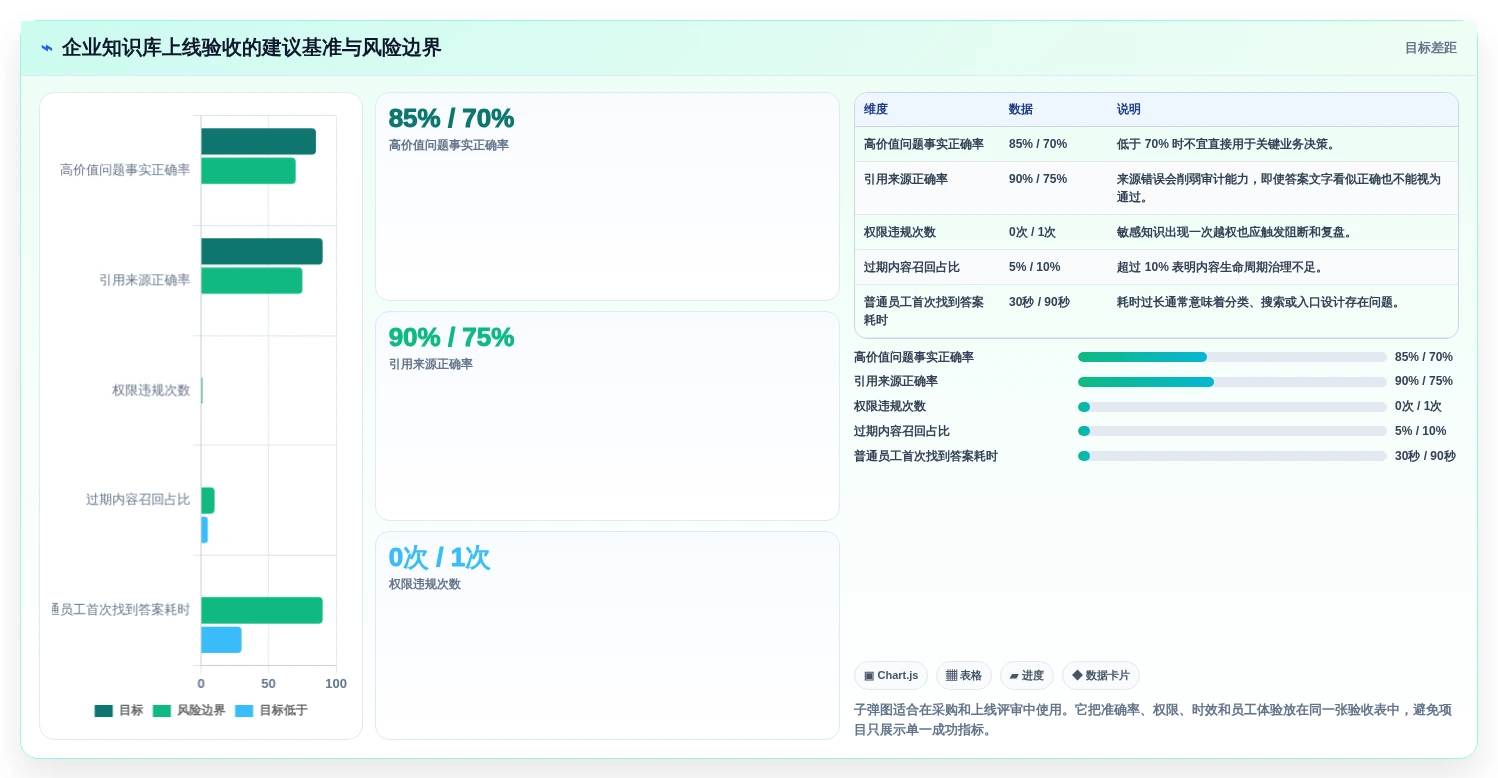Screen dimensions: 1498x778
Task: Click the 0次 / 1次 value beside the progress bar
Action: [x=1418, y=407]
